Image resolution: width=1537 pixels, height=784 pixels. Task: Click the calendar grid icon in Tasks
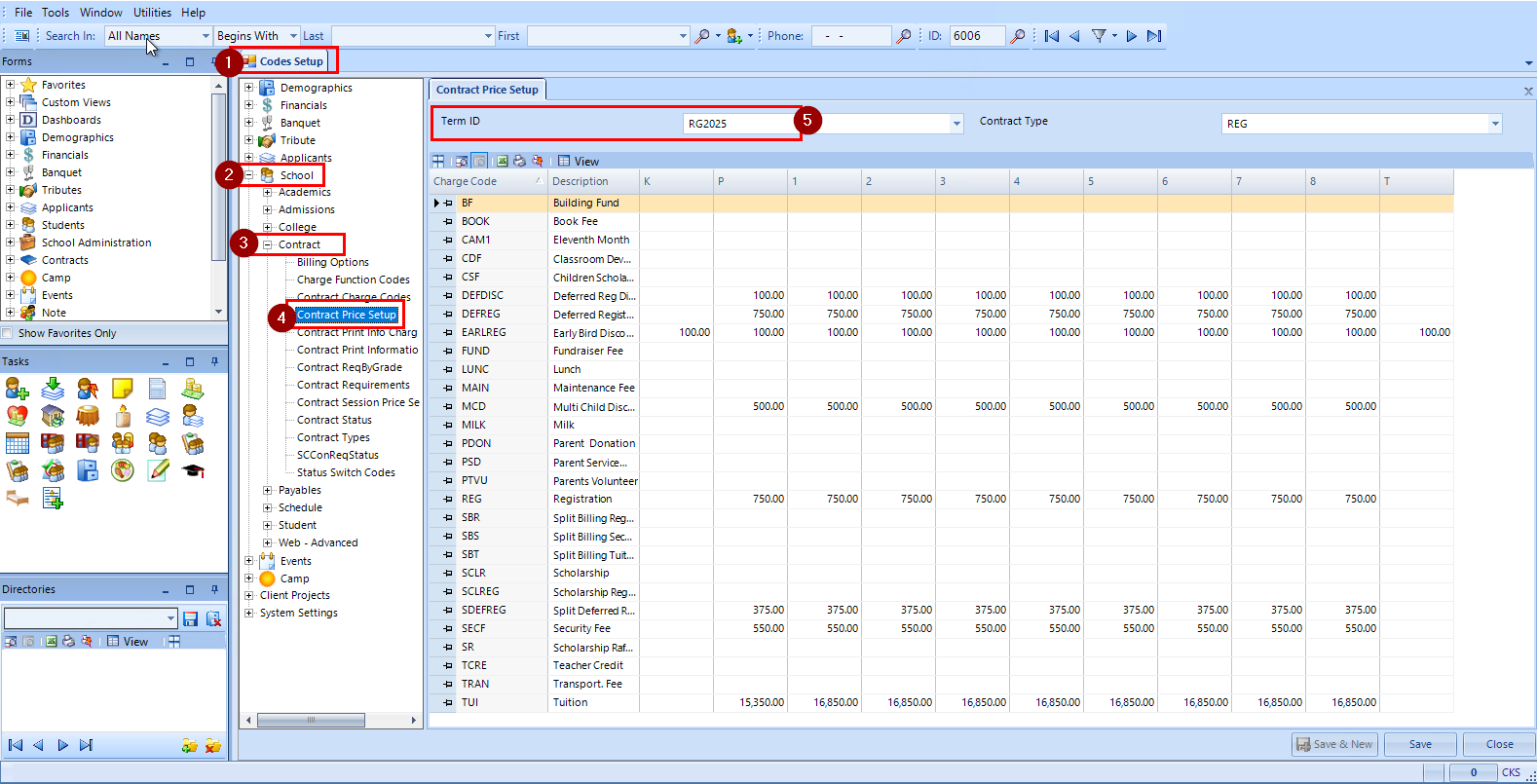click(18, 444)
